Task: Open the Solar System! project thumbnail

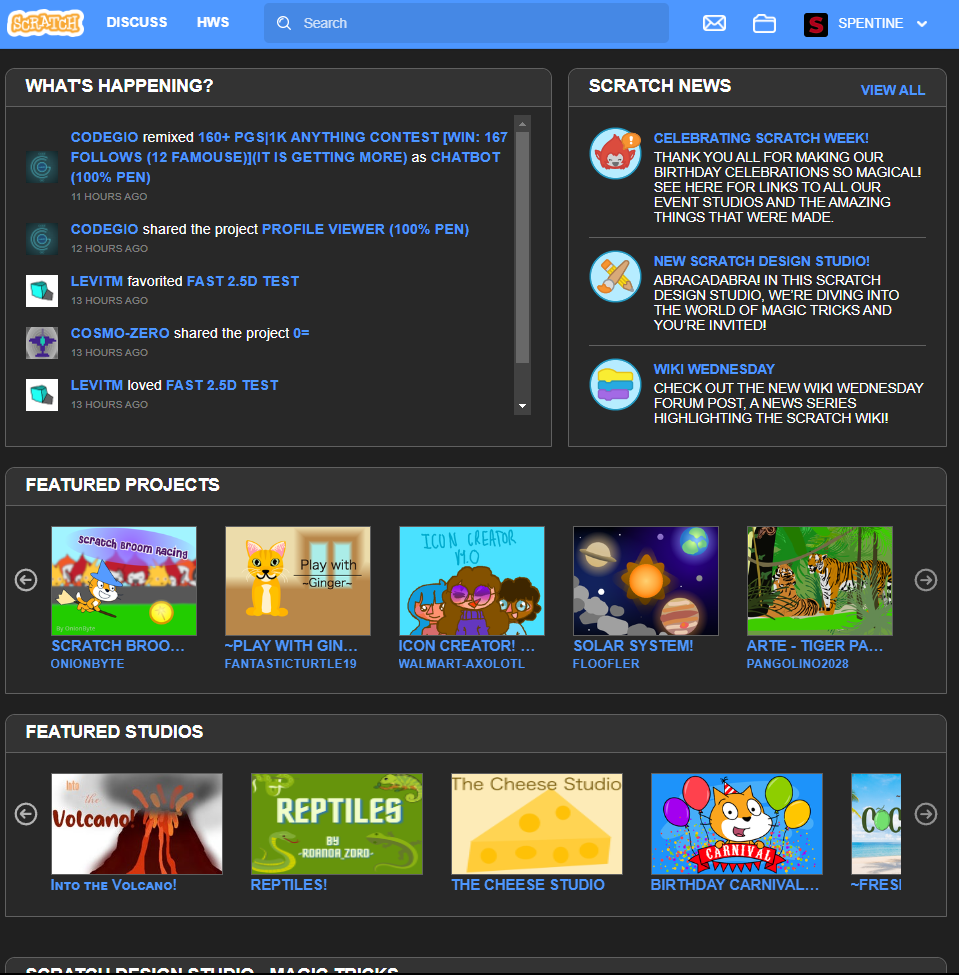Action: (645, 581)
